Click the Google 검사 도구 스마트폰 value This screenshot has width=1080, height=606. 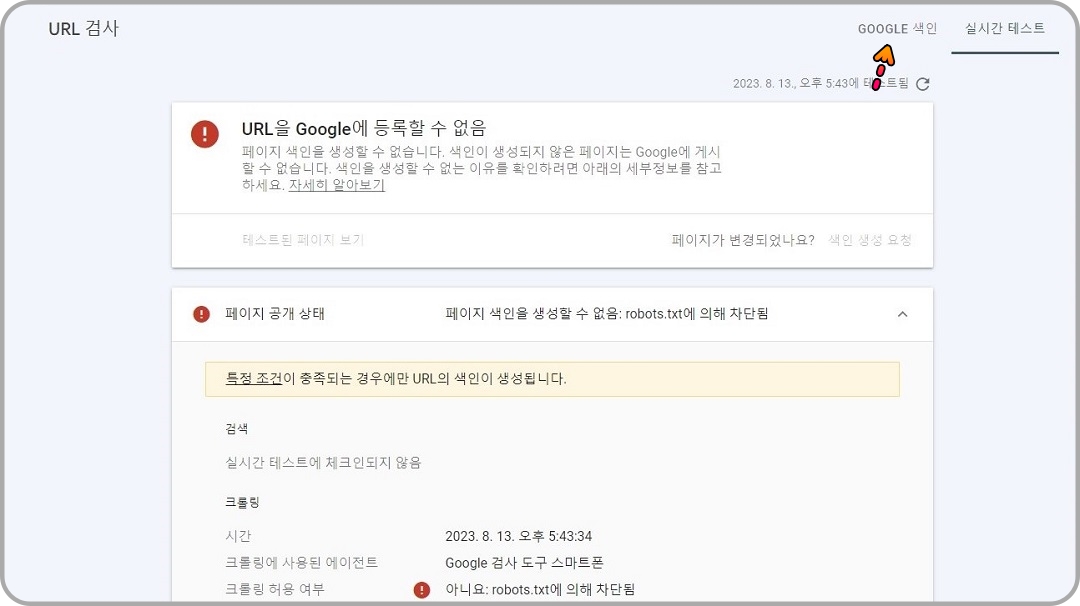click(x=524, y=563)
